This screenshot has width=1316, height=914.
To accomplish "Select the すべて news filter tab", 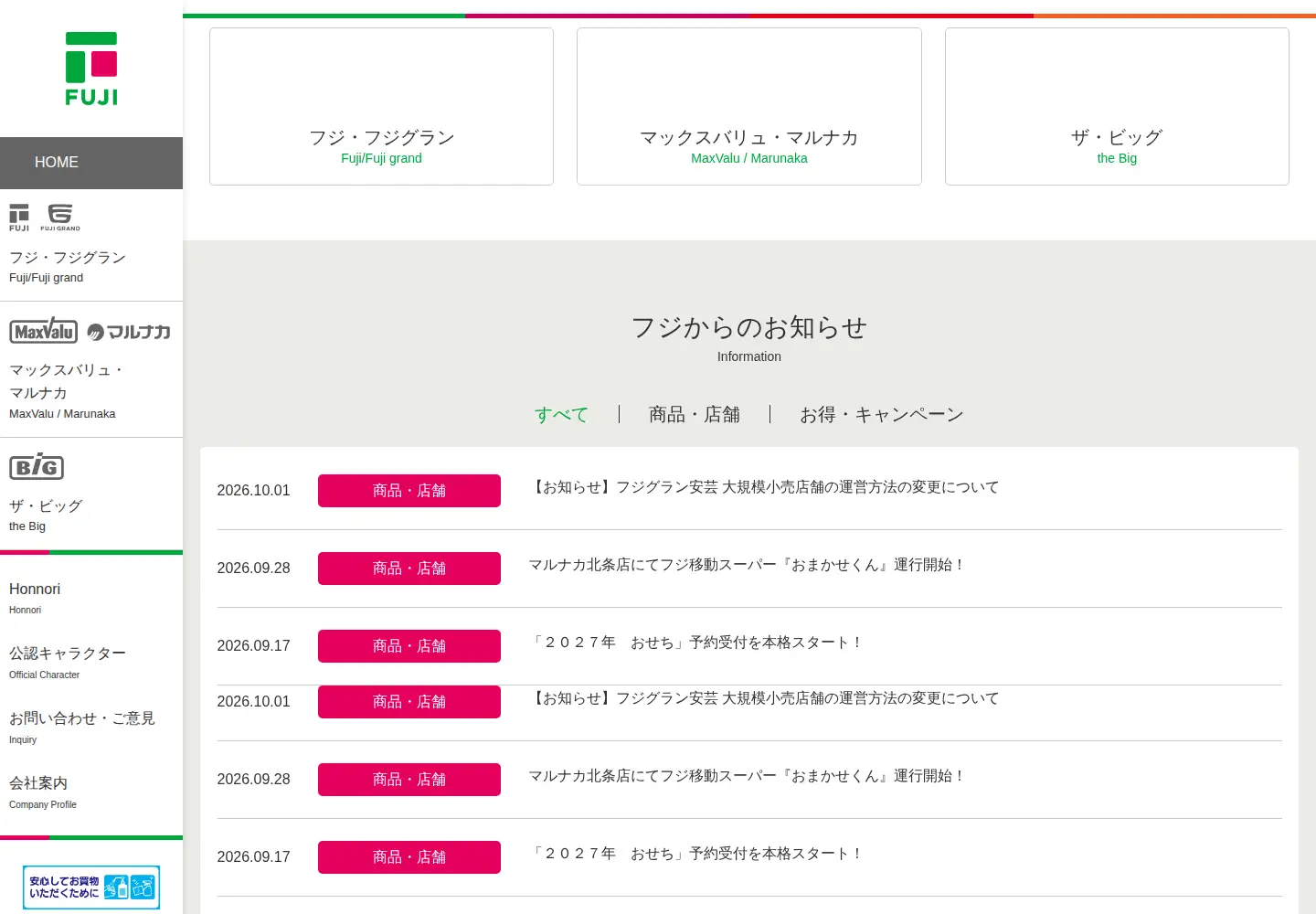I will 562,415.
